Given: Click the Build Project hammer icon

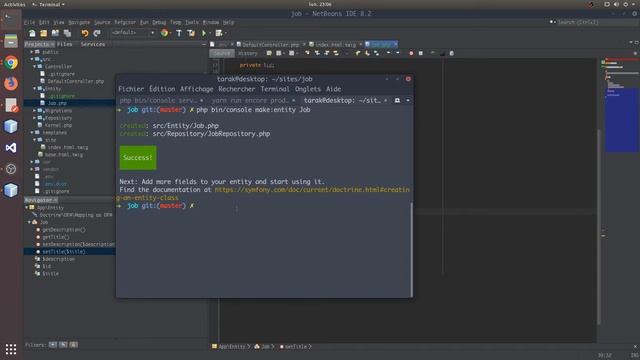Looking at the screenshot, I should click(x=179, y=33).
